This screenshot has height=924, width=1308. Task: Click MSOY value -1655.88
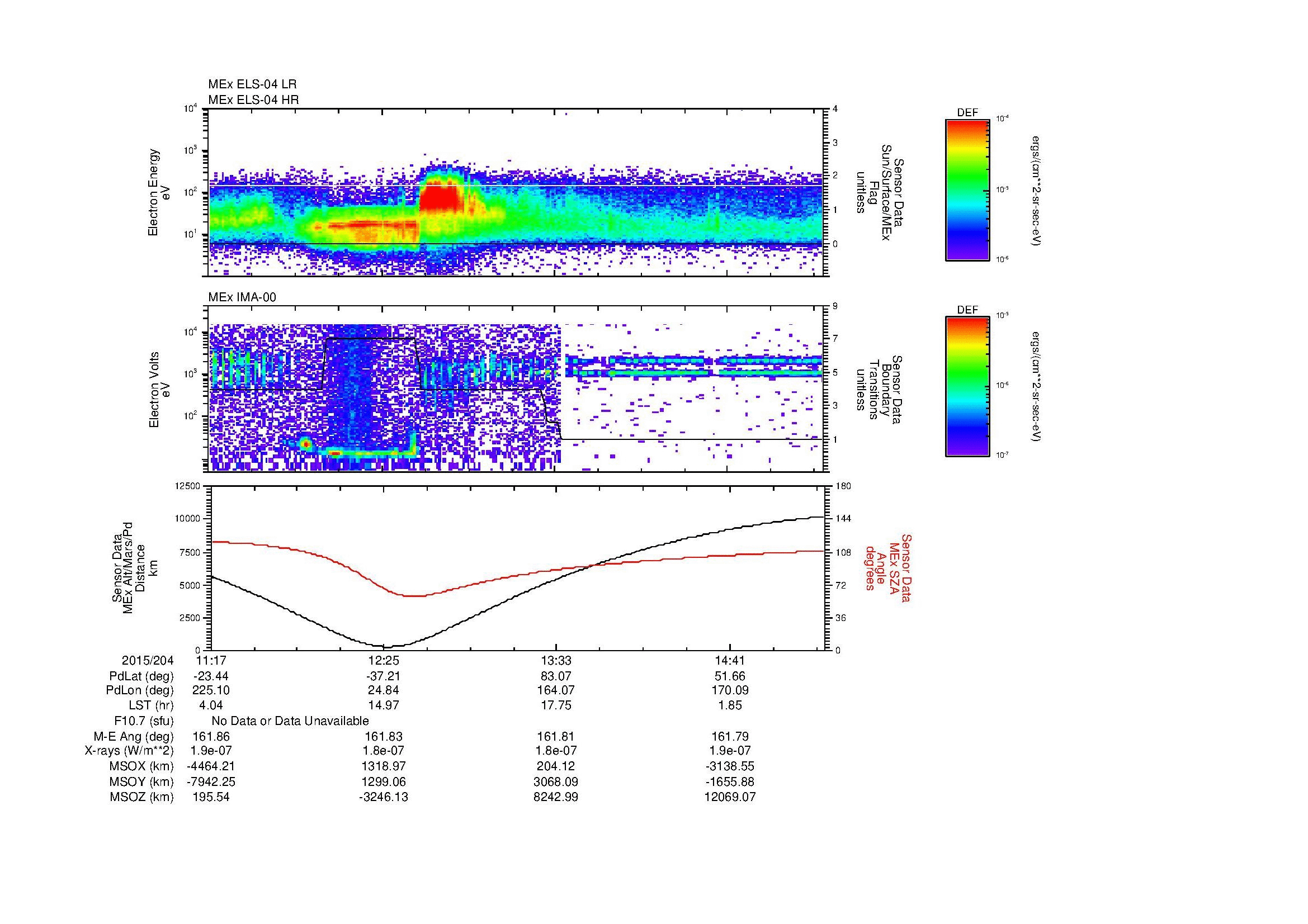[730, 782]
